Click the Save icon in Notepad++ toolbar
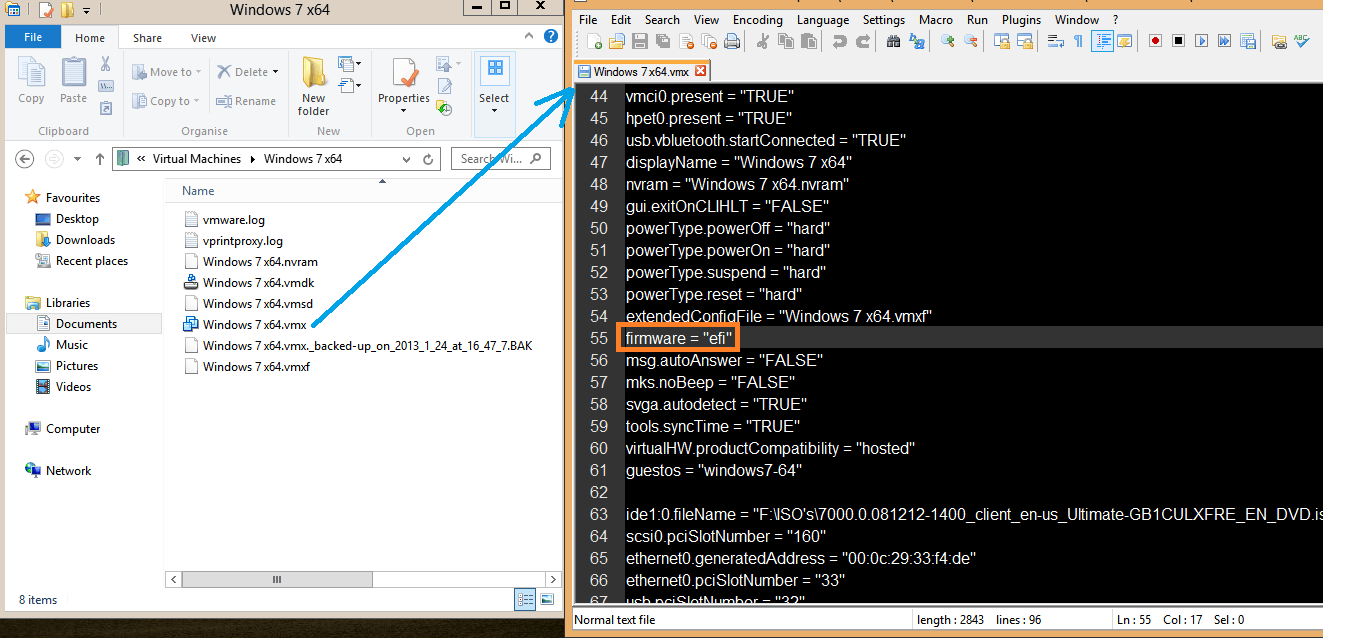 (x=638, y=41)
